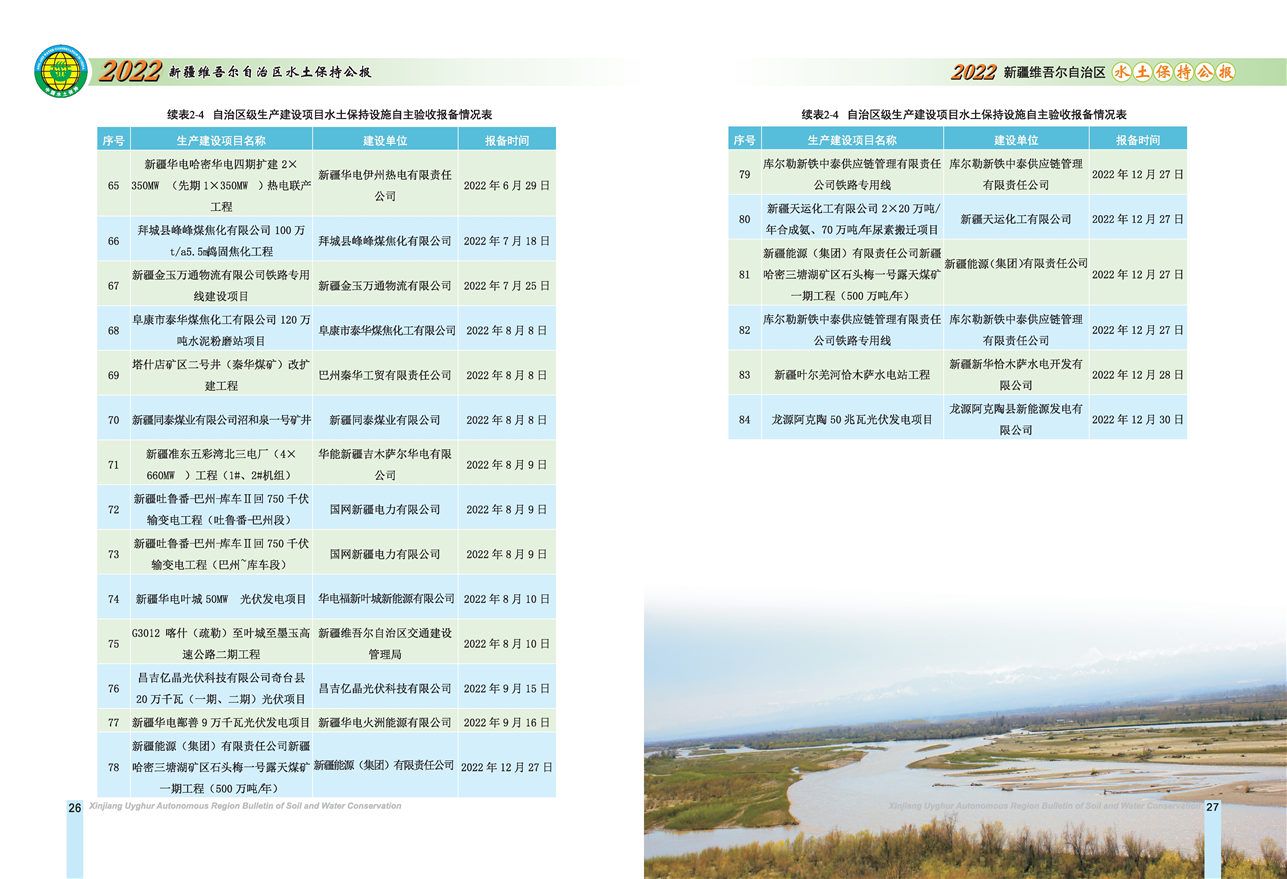1287x879 pixels.
Task: Click row 79 unit '库尔勒新铁中泰供应链管理有限责任公司'
Action: pos(1016,174)
